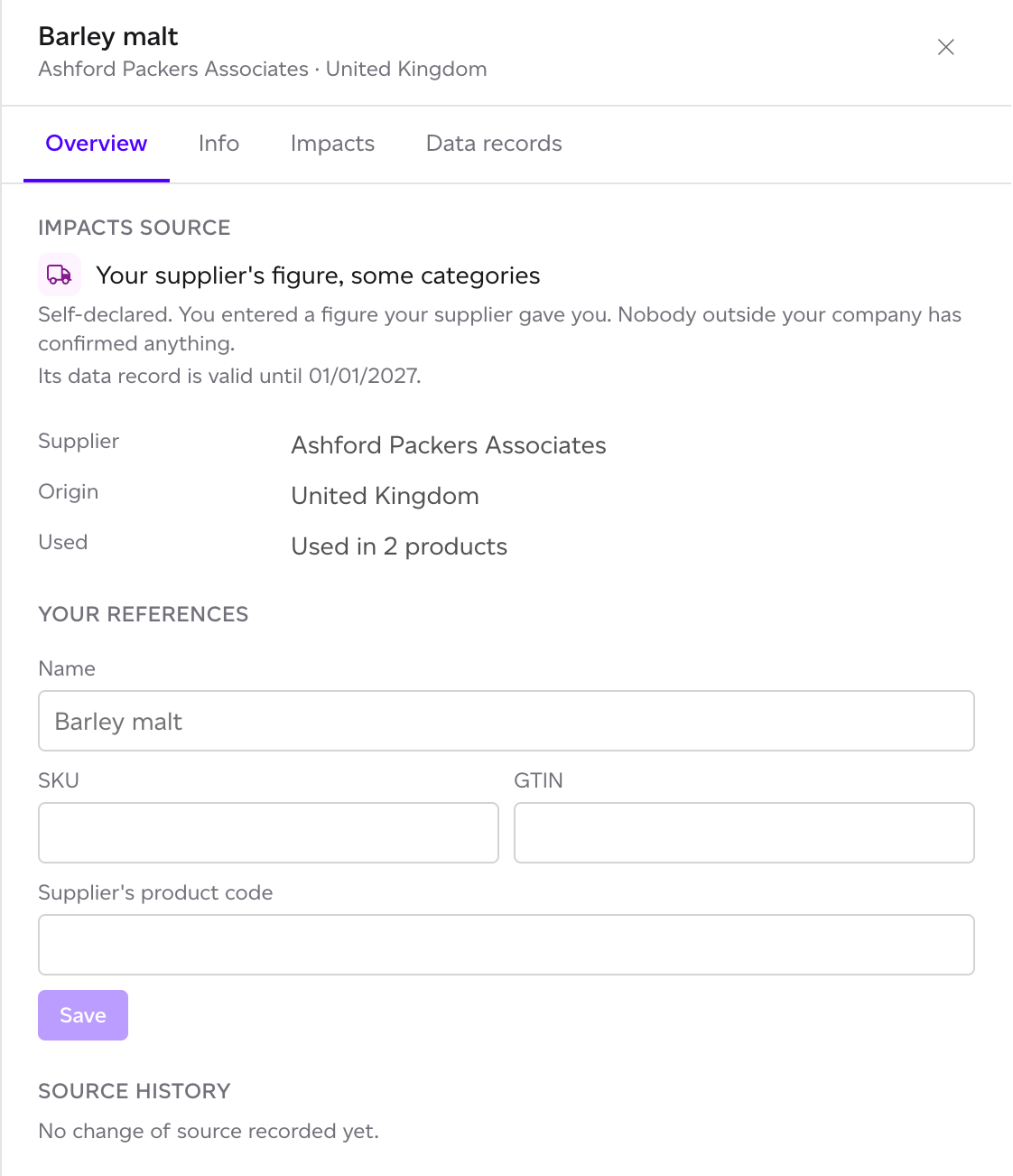The width and height of the screenshot is (1013, 1176).
Task: Click the 'Ashford Packers Associates' supplier value
Action: pyautogui.click(x=448, y=446)
